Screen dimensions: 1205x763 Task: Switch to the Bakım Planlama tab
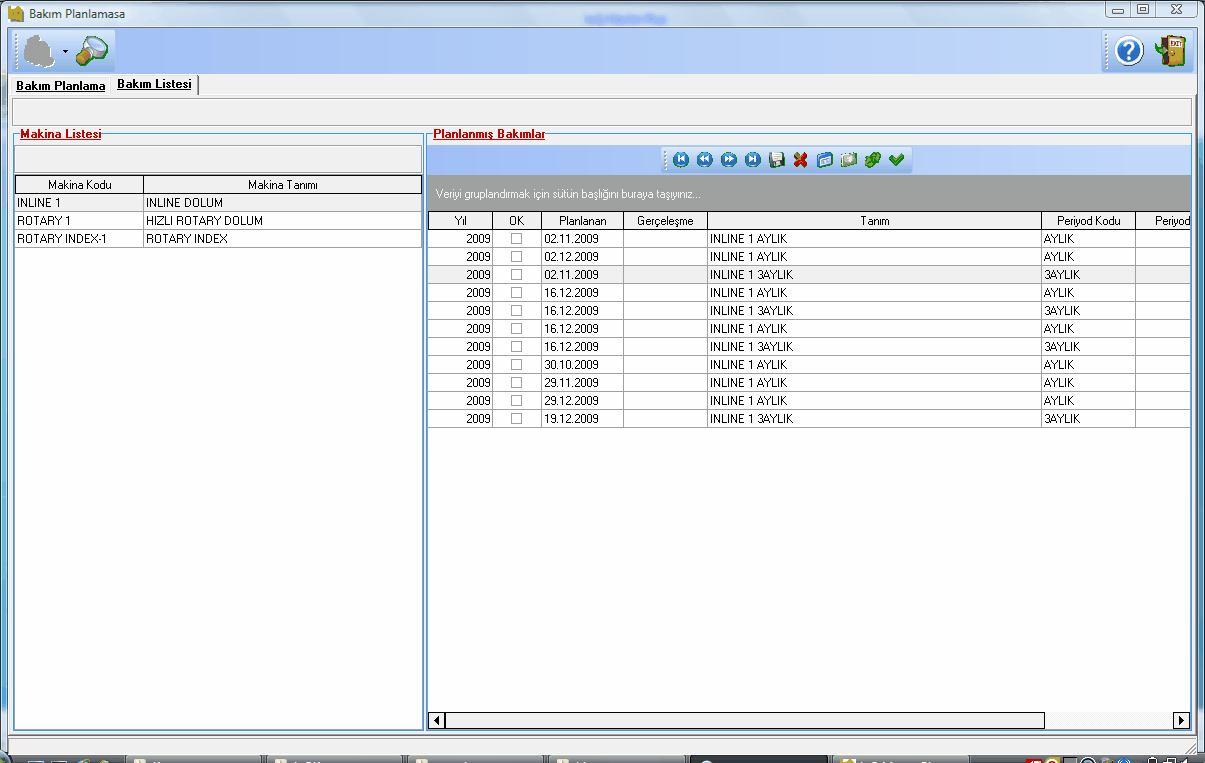click(61, 86)
